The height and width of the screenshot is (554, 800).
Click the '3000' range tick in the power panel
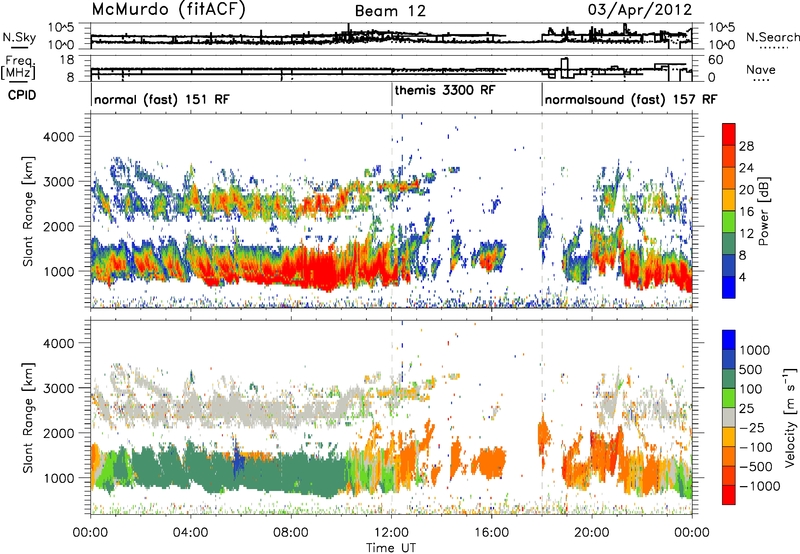point(57,182)
